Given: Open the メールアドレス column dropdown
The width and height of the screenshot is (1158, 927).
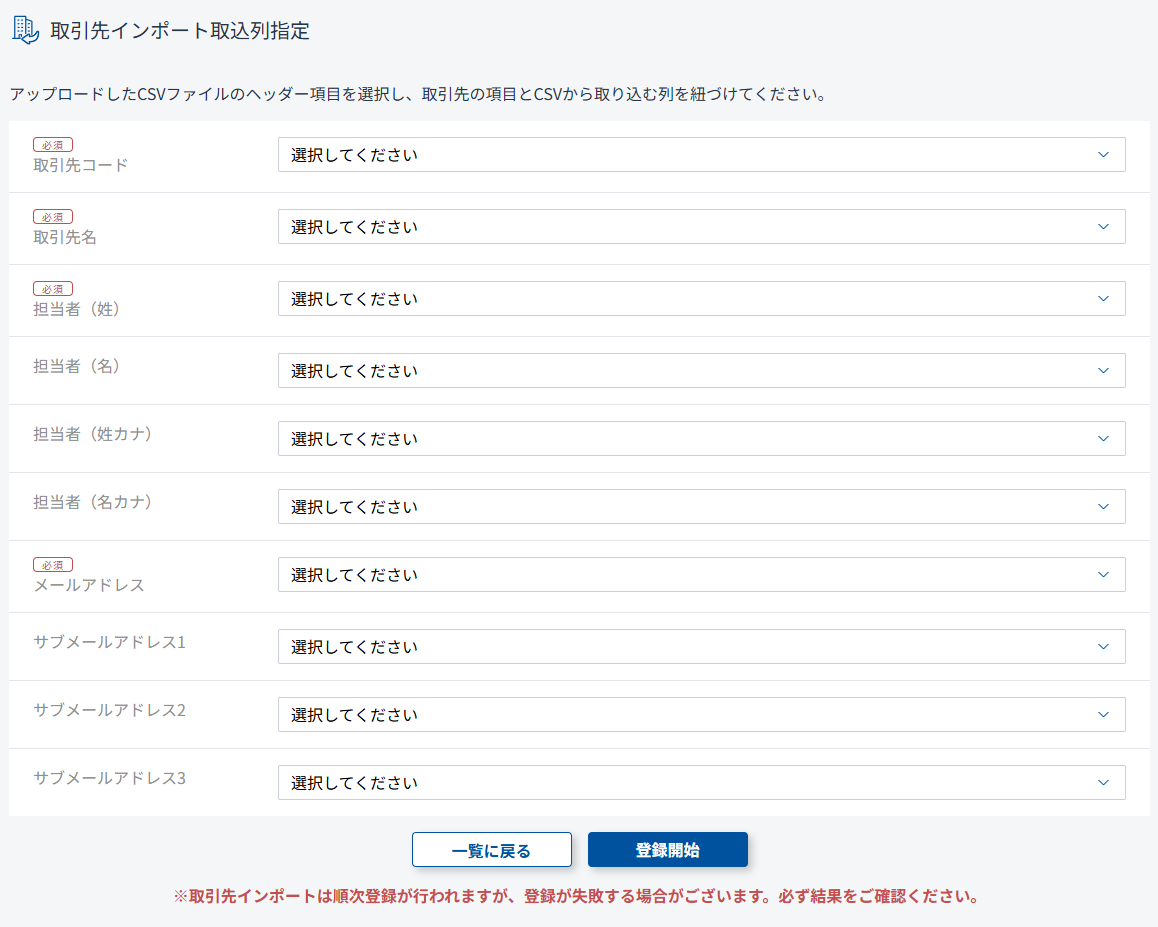Looking at the screenshot, I should pyautogui.click(x=700, y=575).
